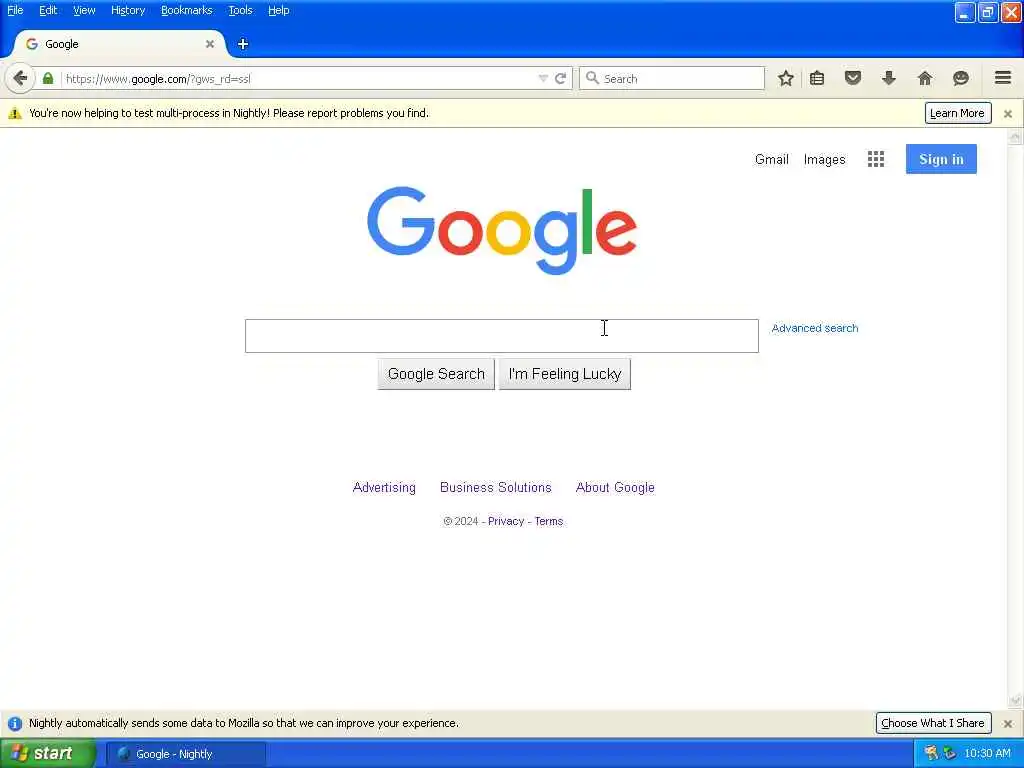Screen dimensions: 1024x768
Task: Open the View menu
Action: tap(84, 10)
